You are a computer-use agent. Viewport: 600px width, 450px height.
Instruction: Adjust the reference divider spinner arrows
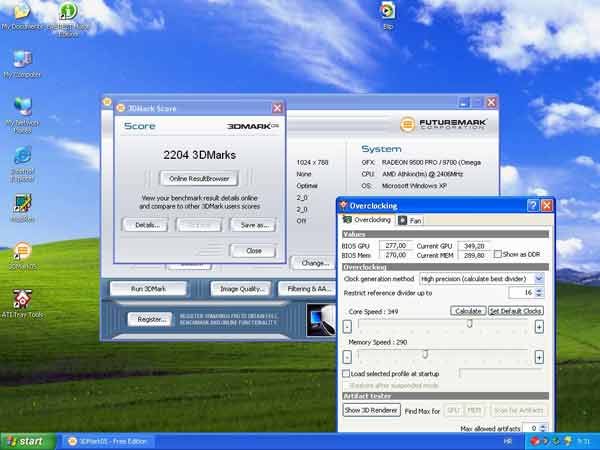click(x=541, y=293)
